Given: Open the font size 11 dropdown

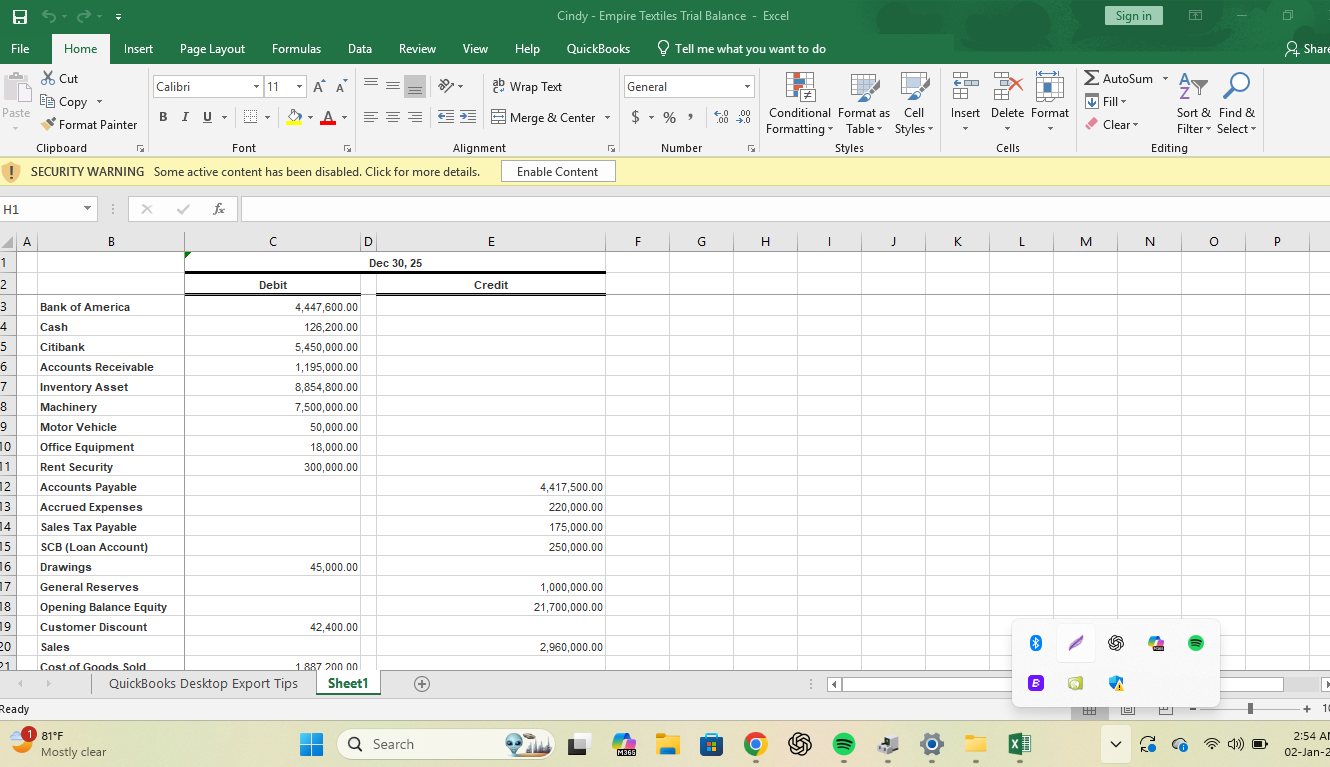Looking at the screenshot, I should [299, 87].
